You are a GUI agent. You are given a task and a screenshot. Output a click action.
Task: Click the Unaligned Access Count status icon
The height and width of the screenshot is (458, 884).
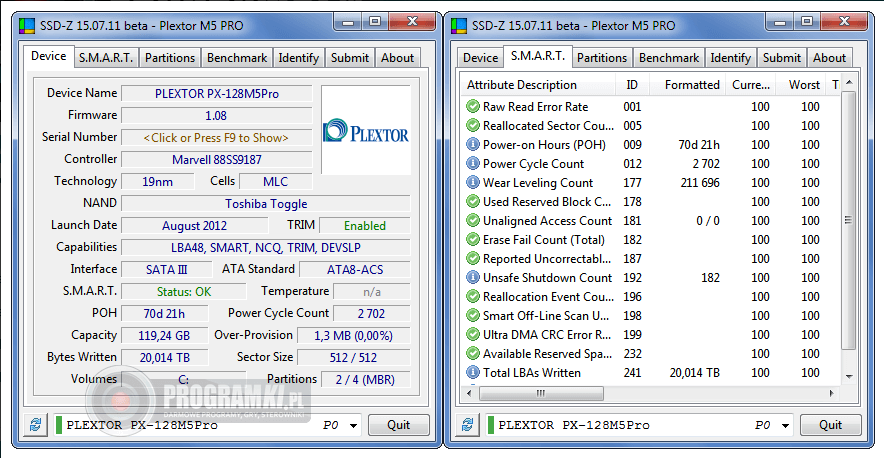click(x=472, y=221)
